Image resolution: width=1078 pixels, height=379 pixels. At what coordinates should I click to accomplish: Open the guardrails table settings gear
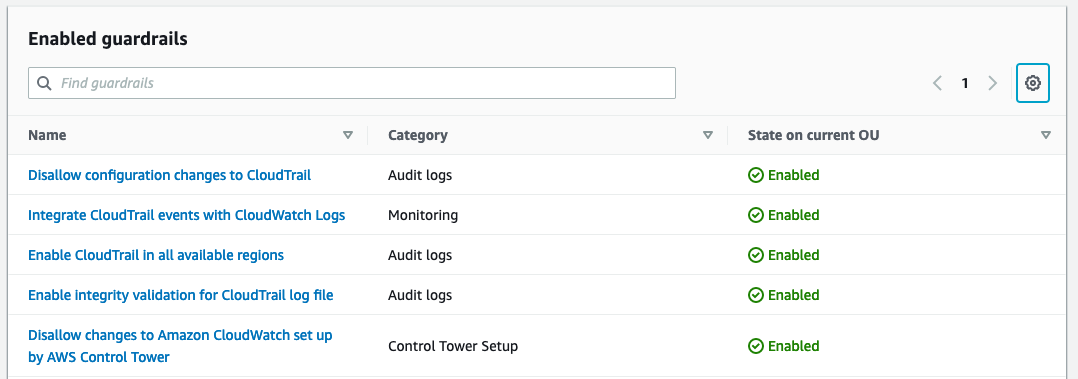pyautogui.click(x=1033, y=83)
